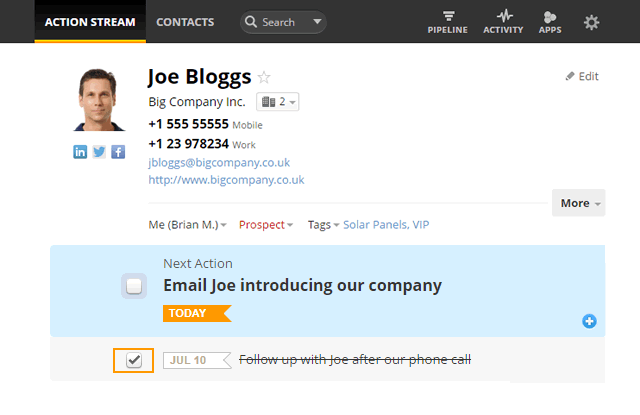This screenshot has height=415, width=640.
Task: Expand the More menu
Action: click(x=578, y=203)
